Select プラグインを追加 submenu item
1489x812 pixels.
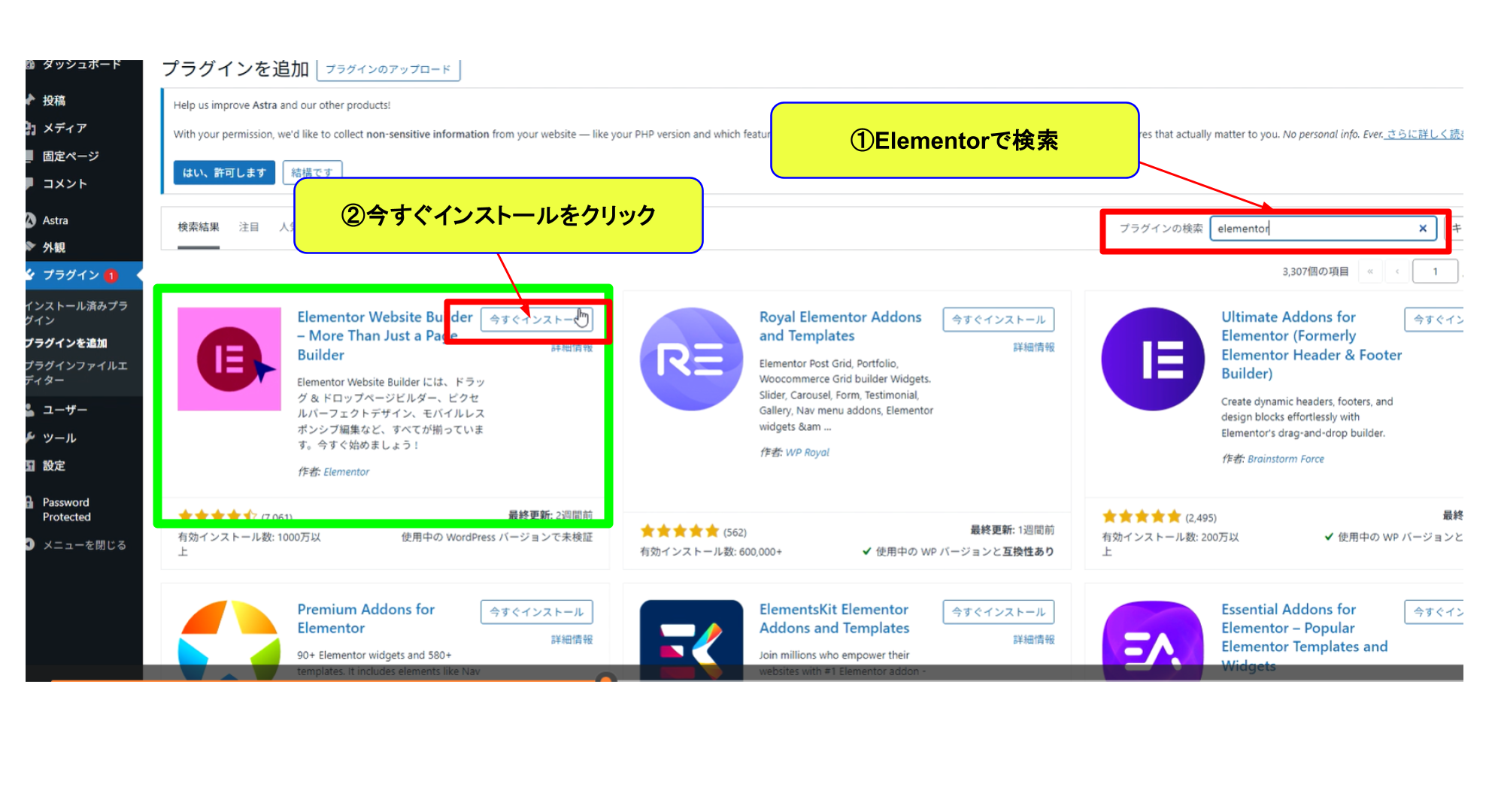point(66,343)
